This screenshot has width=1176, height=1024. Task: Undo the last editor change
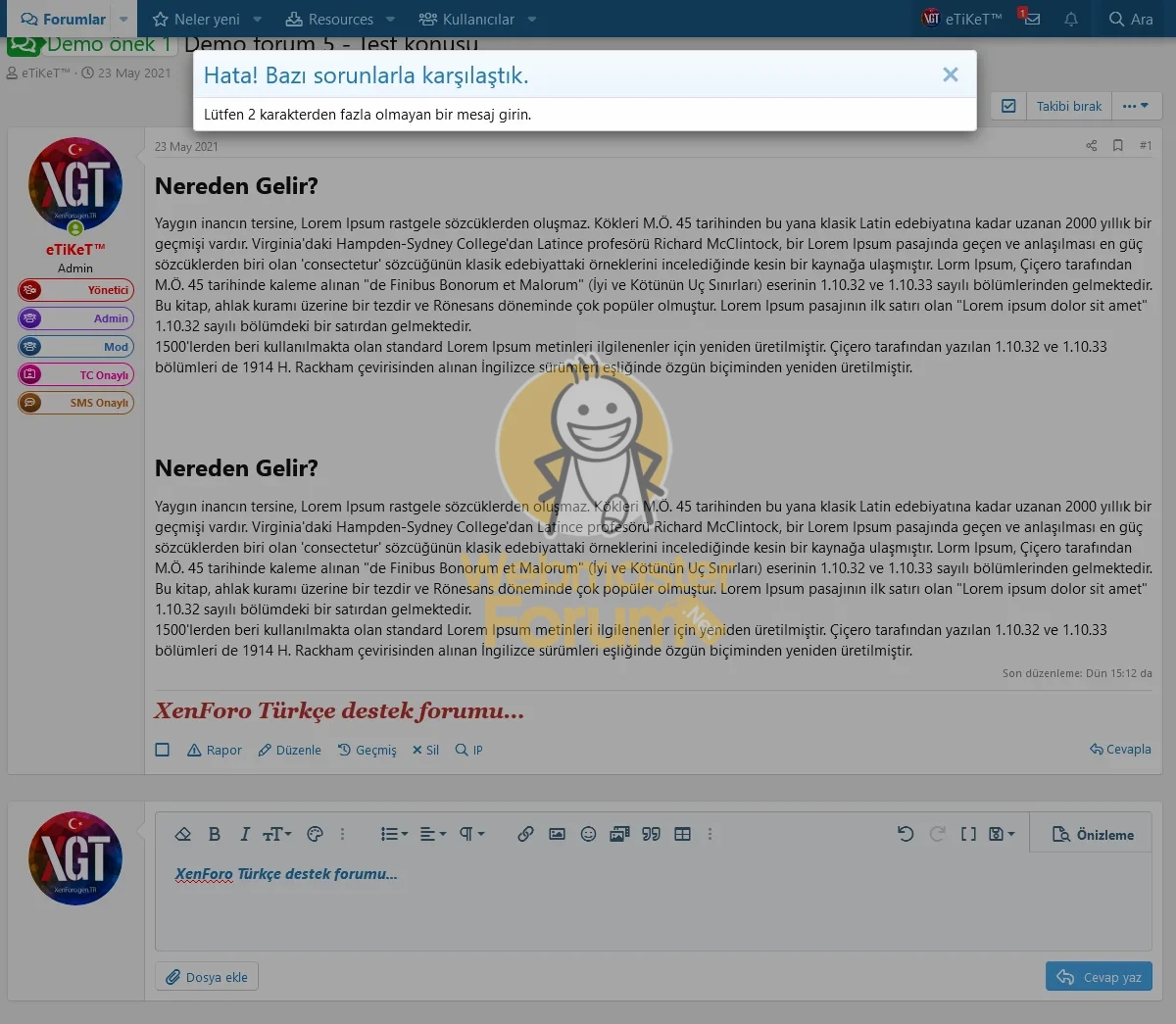tap(906, 834)
